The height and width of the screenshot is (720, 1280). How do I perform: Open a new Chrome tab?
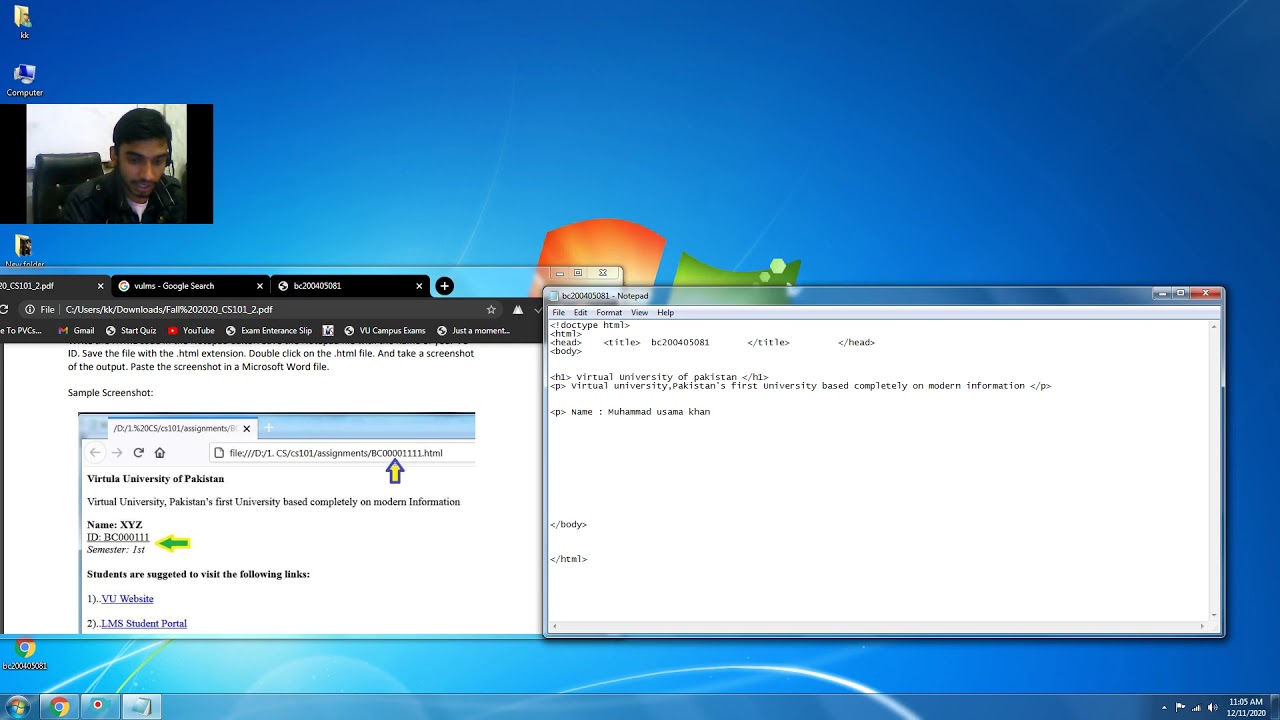pos(445,286)
